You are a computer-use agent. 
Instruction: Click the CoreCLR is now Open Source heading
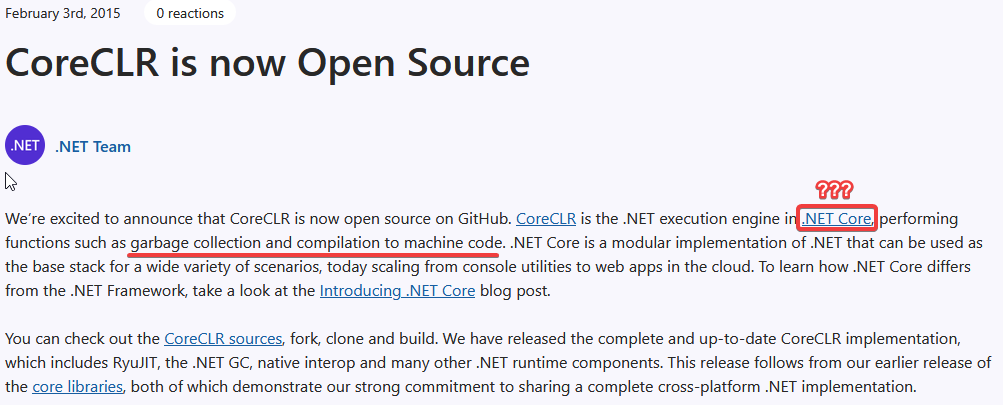coord(267,64)
